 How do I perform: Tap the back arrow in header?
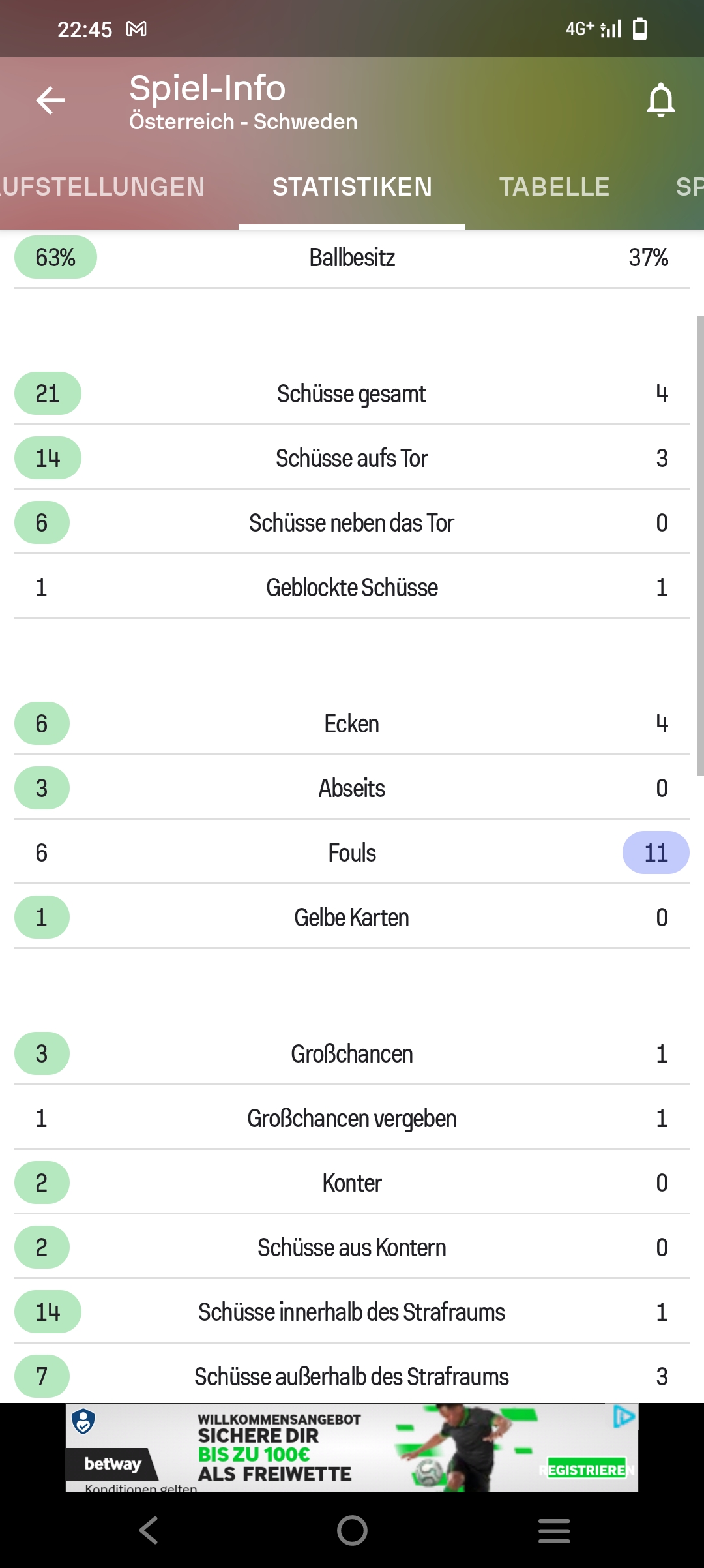pyautogui.click(x=50, y=100)
